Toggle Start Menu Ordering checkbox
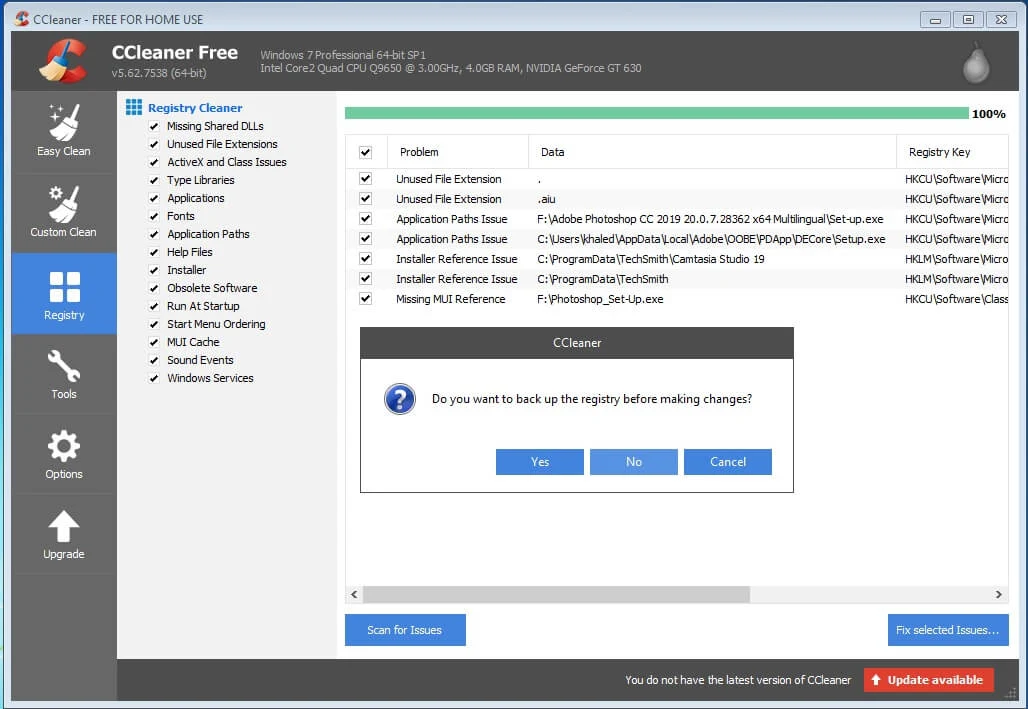This screenshot has height=709, width=1028. pos(154,324)
